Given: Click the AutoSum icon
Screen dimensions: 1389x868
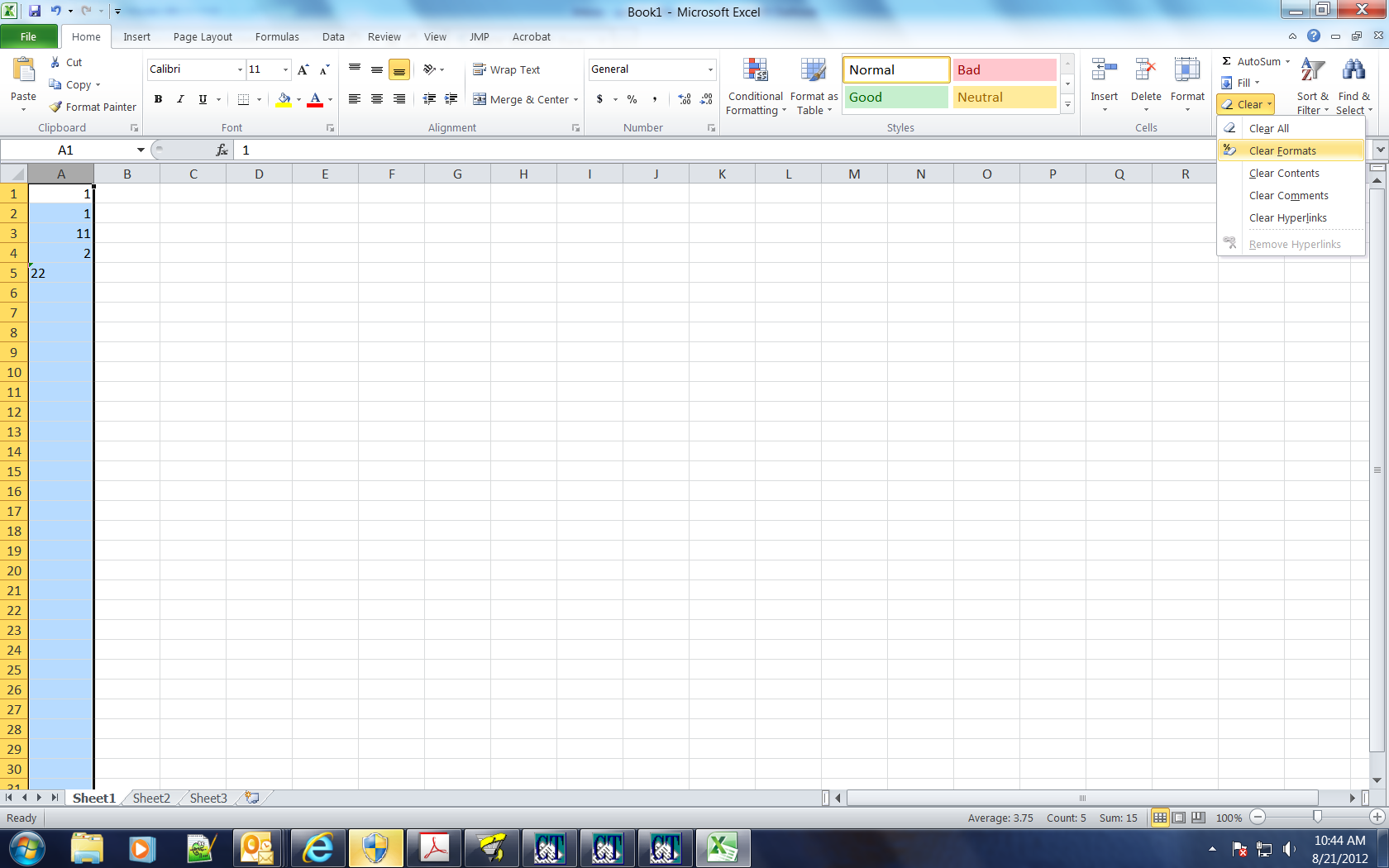Looking at the screenshot, I should [1227, 61].
